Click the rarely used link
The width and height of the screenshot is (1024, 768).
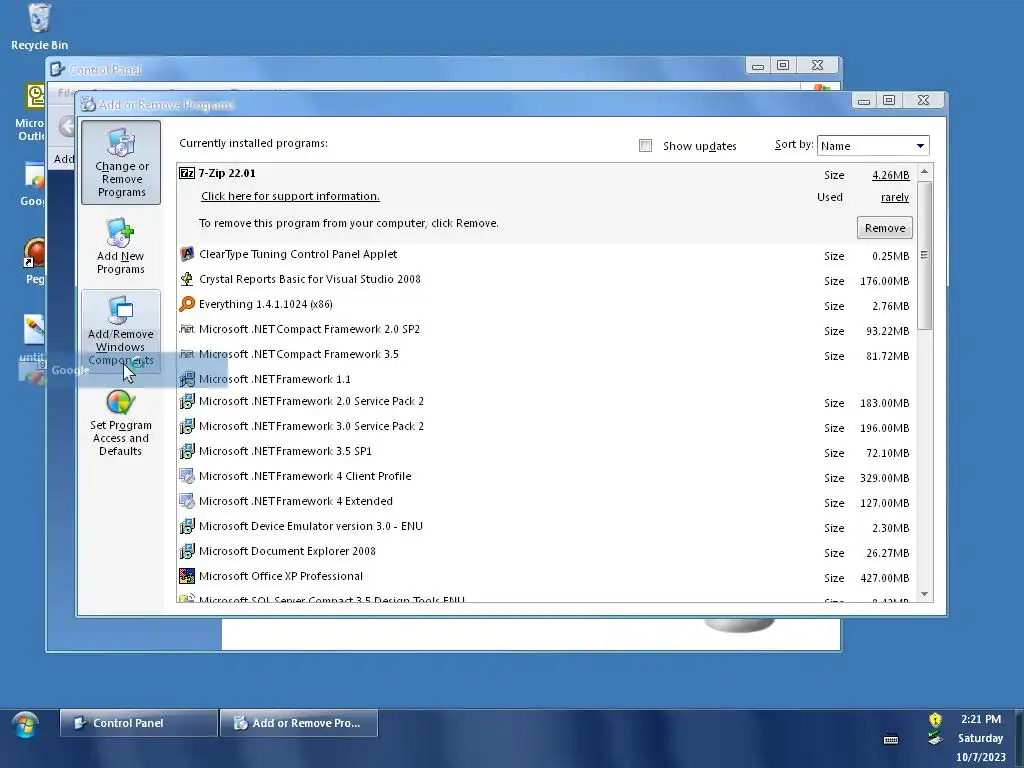[x=895, y=197]
